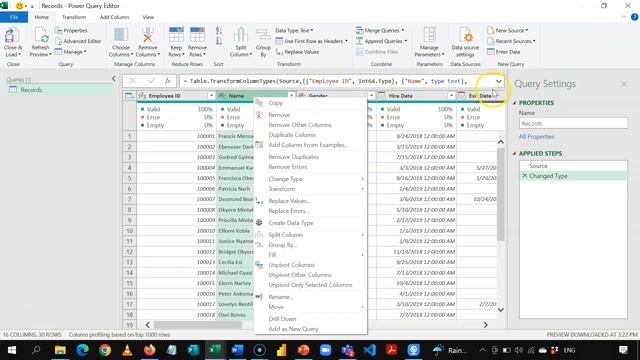Image resolution: width=640 pixels, height=360 pixels.
Task: Switch to the Transform tab
Action: click(74, 17)
